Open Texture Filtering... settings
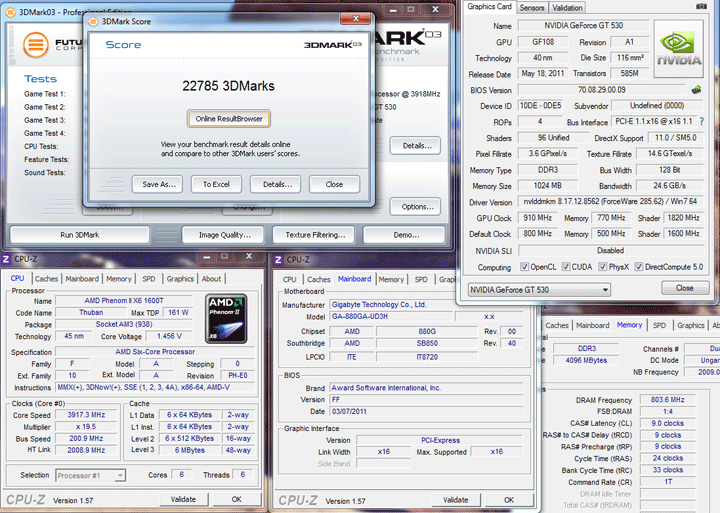 (x=315, y=235)
